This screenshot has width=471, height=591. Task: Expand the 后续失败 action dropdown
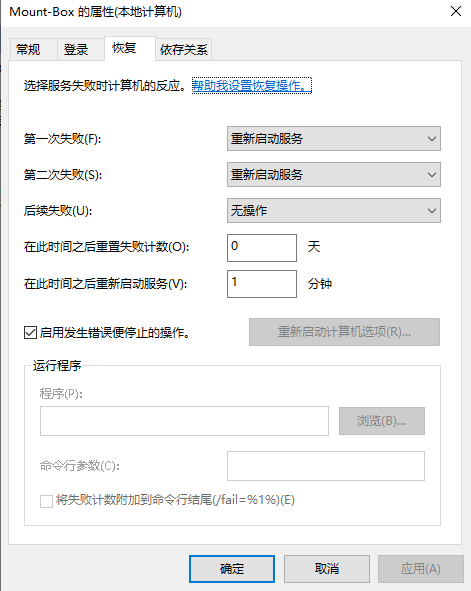(333, 210)
